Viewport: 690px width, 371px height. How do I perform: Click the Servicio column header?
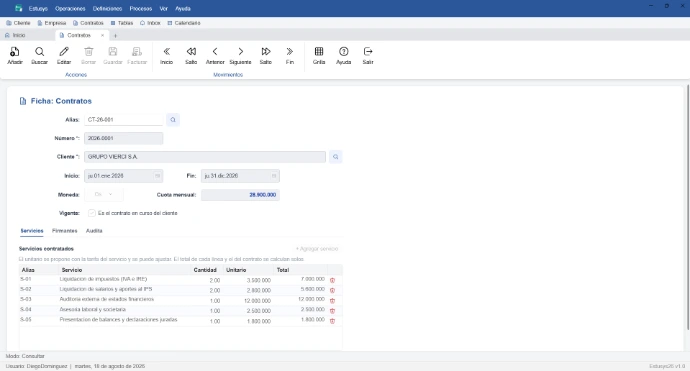[x=125, y=270]
